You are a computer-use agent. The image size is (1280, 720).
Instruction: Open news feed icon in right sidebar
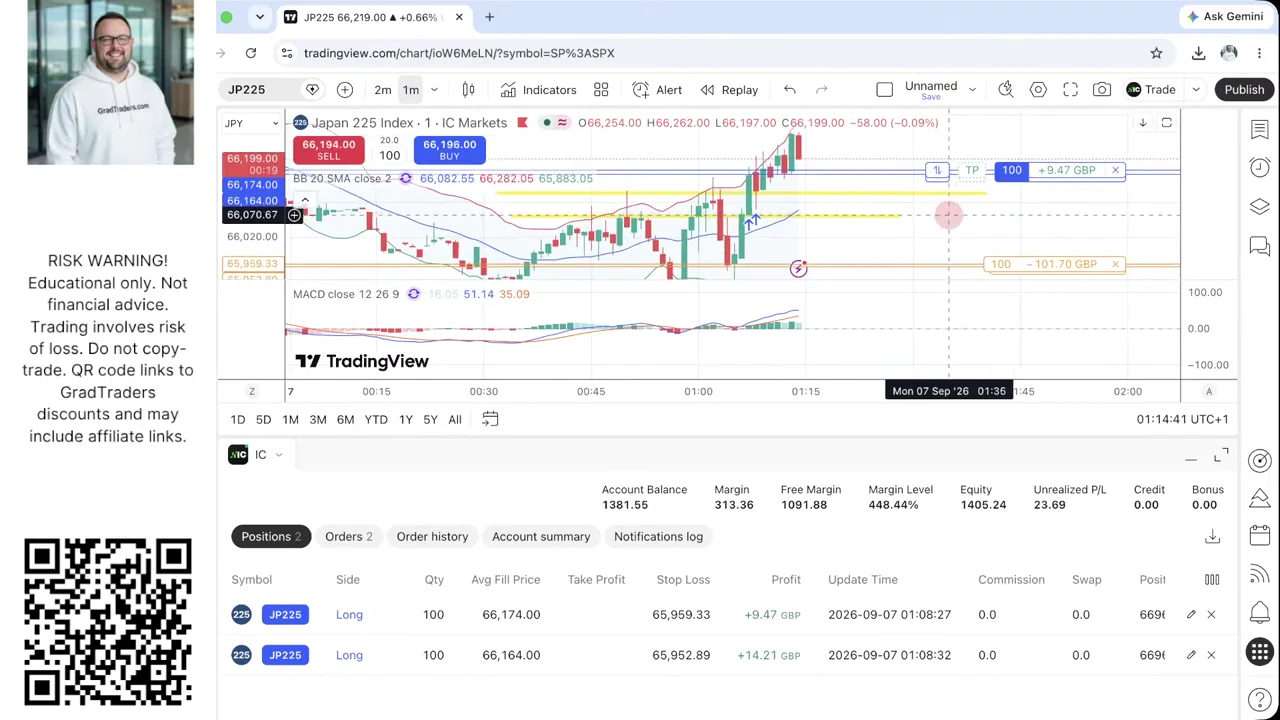1259,575
